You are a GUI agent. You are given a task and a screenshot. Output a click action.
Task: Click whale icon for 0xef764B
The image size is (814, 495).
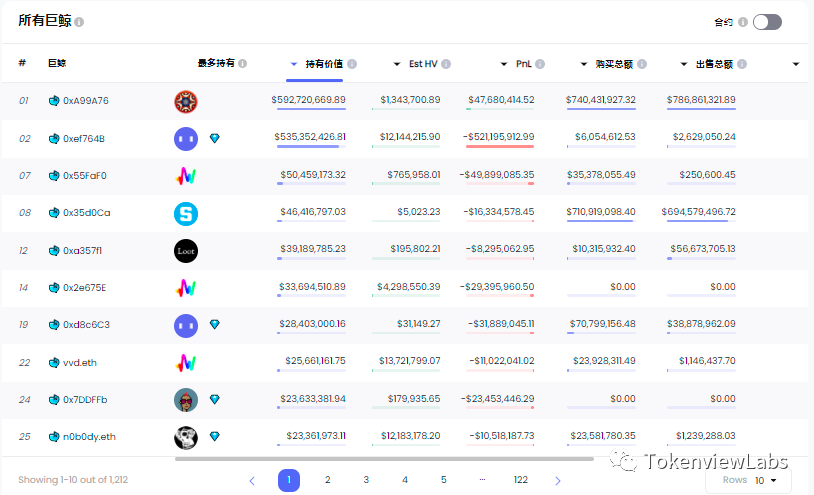(x=54, y=139)
